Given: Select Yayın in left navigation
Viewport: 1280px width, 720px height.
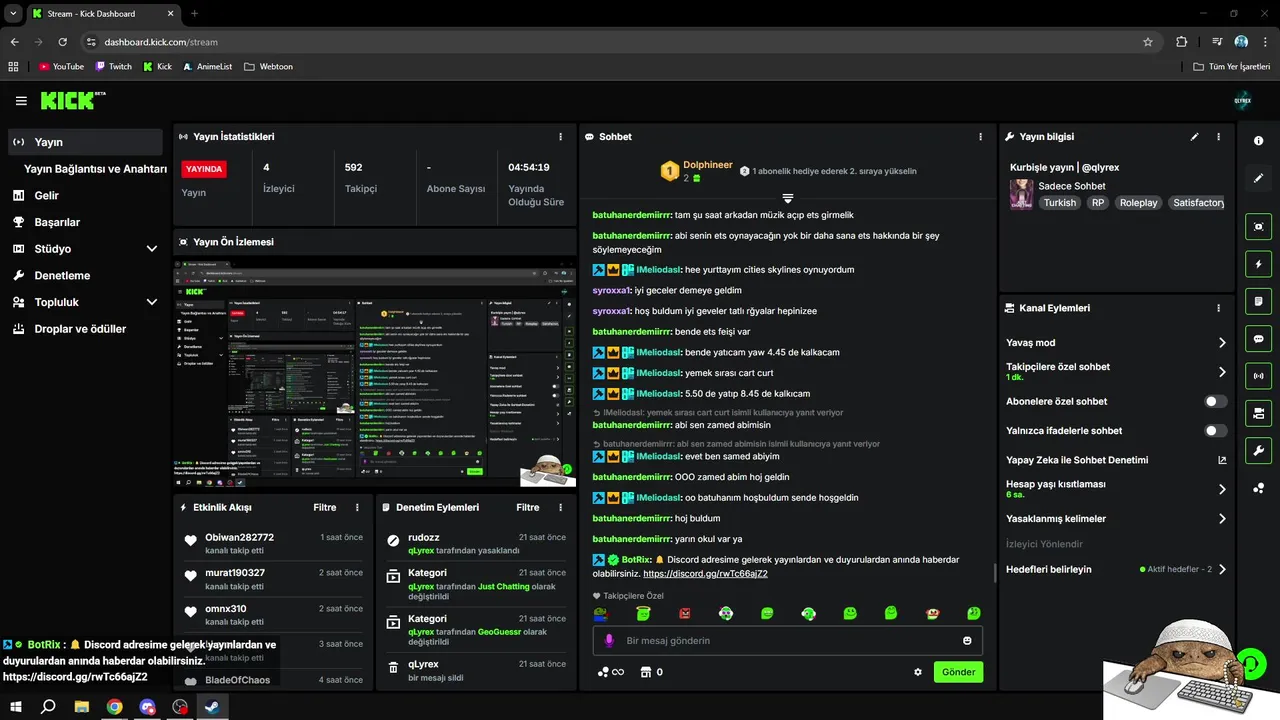Looking at the screenshot, I should (x=85, y=142).
